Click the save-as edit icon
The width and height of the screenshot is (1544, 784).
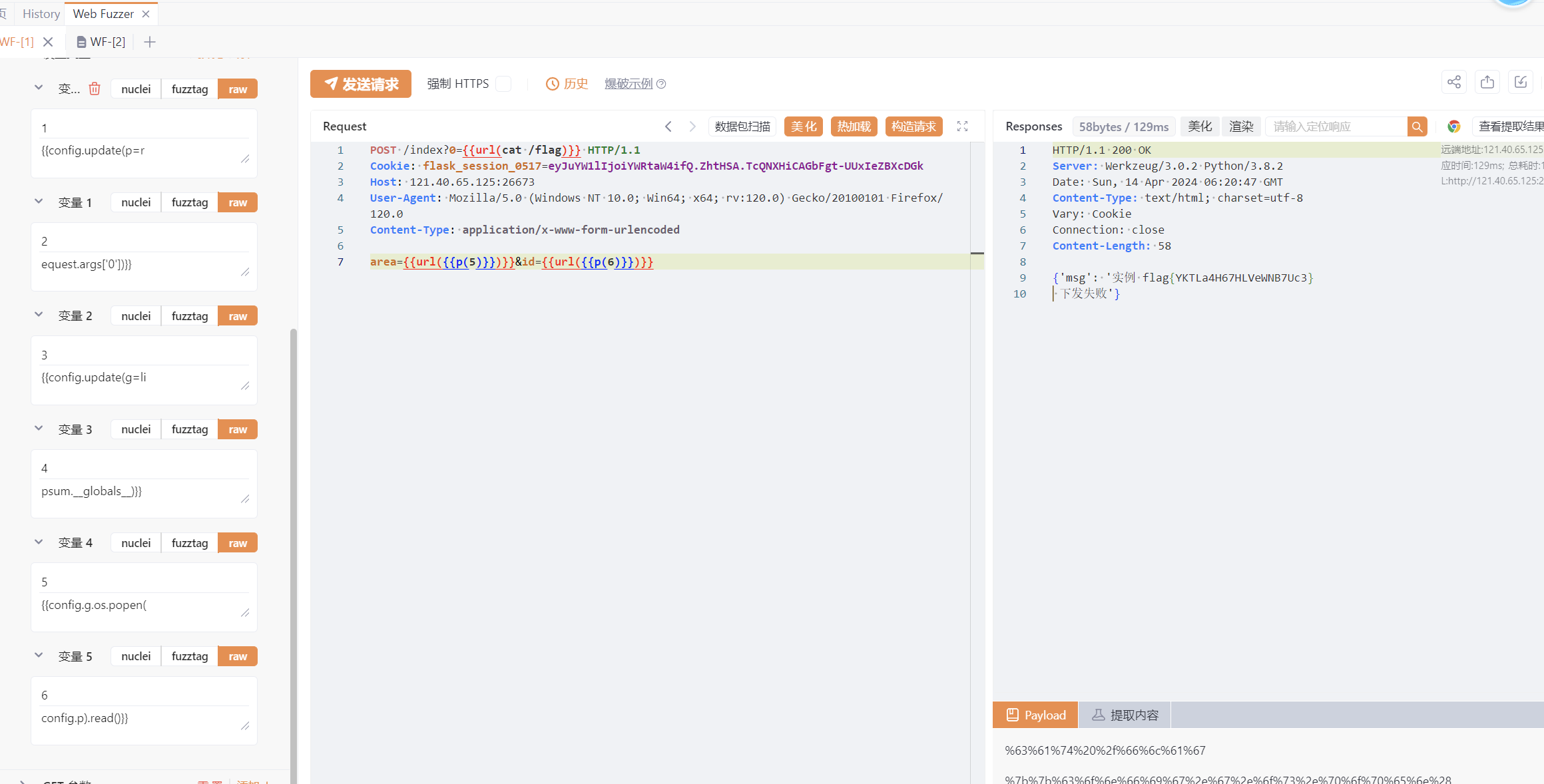(1521, 82)
